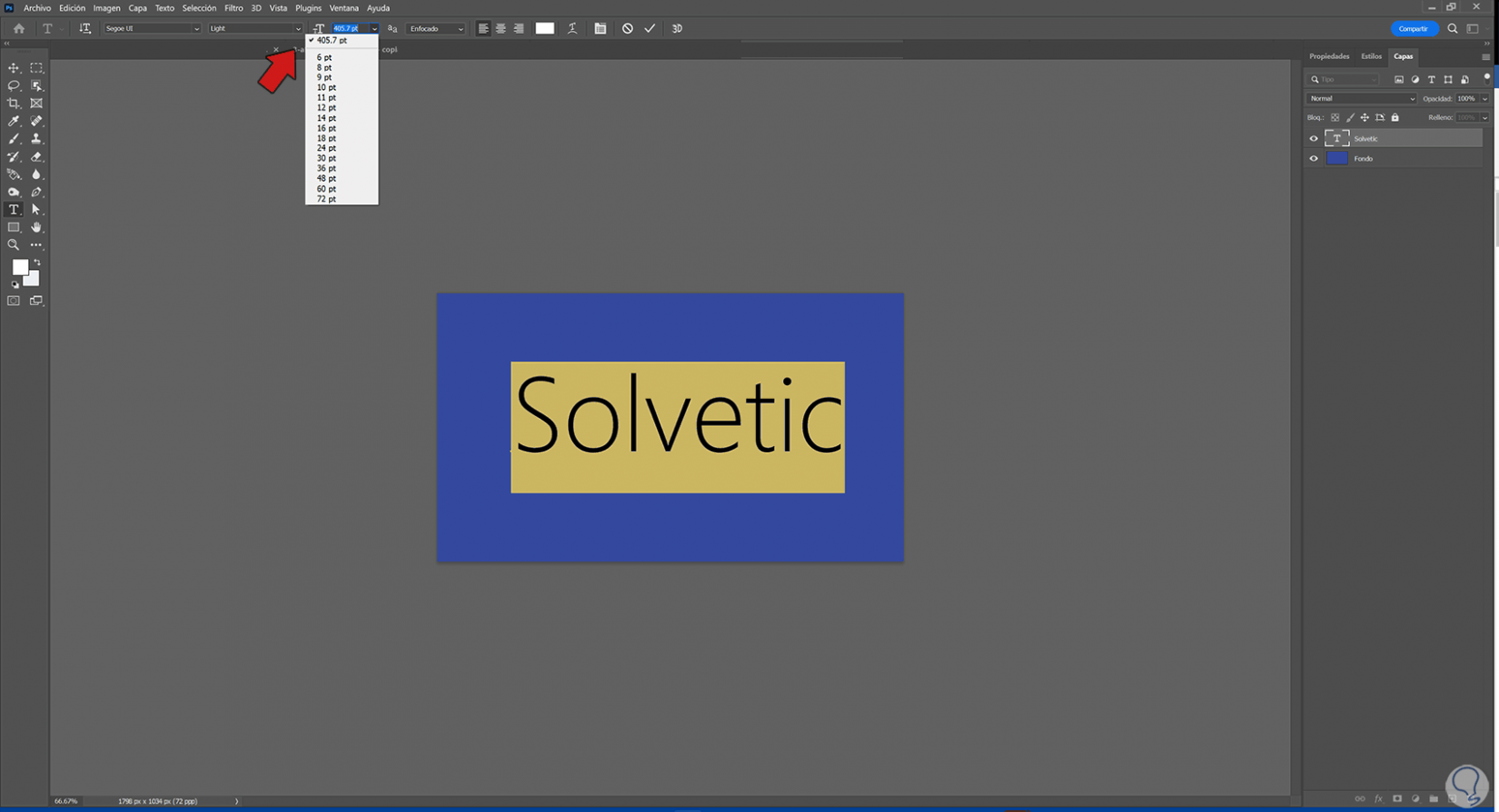Select the Clone Stamp tool
Viewport: 1499px width, 812px height.
click(36, 139)
